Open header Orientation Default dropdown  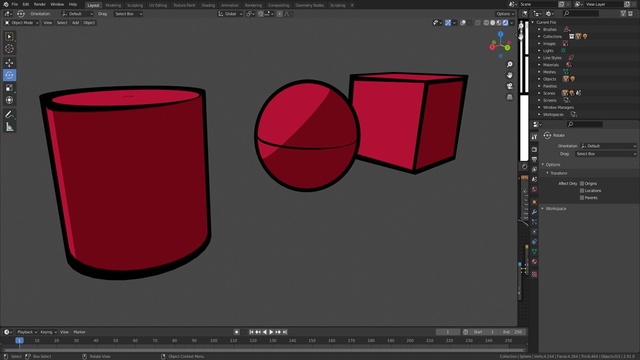77,14
